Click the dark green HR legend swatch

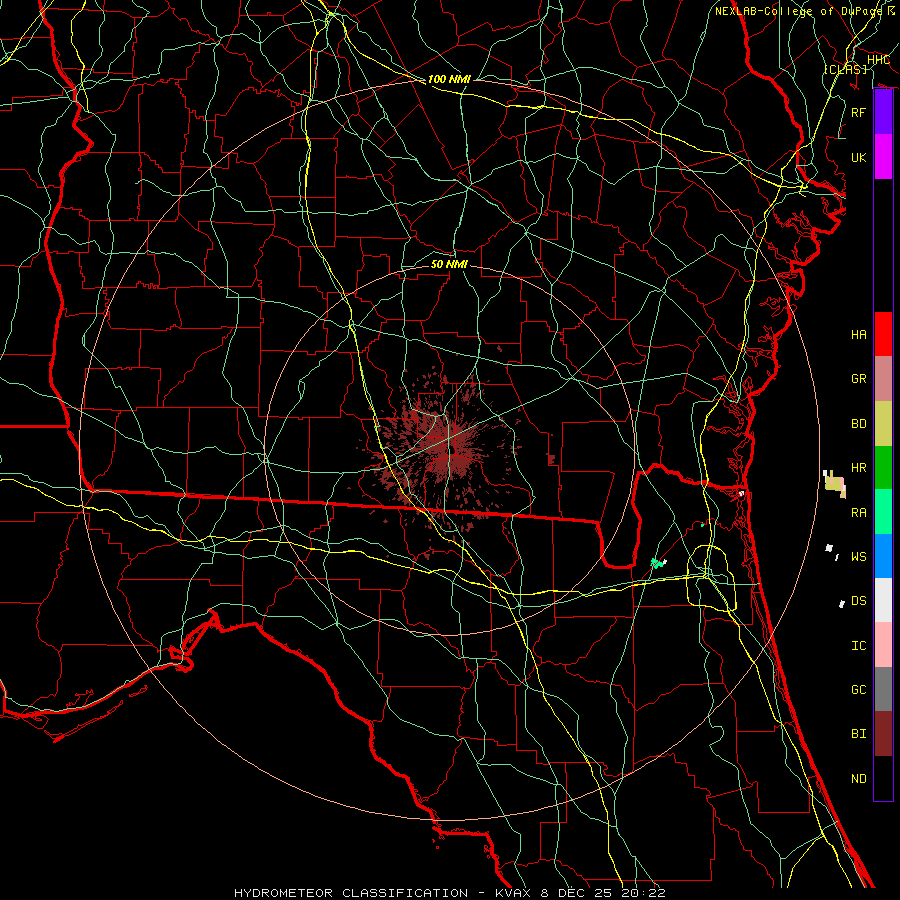(x=883, y=467)
